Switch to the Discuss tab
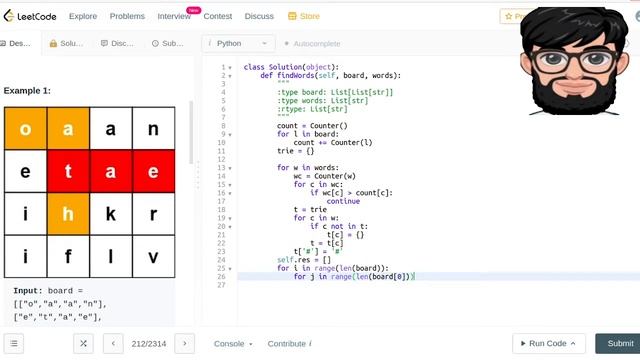This screenshot has width=640, height=360. (x=117, y=43)
